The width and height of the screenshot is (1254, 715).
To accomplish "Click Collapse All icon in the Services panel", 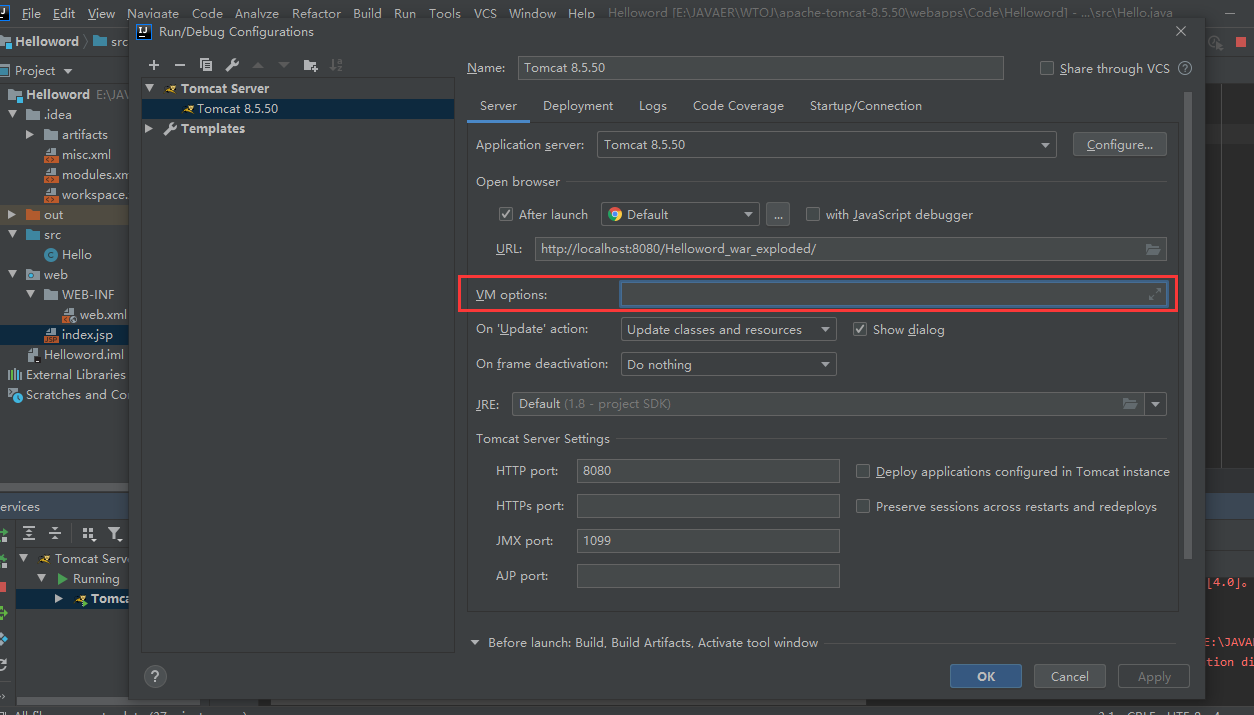I will click(55, 534).
